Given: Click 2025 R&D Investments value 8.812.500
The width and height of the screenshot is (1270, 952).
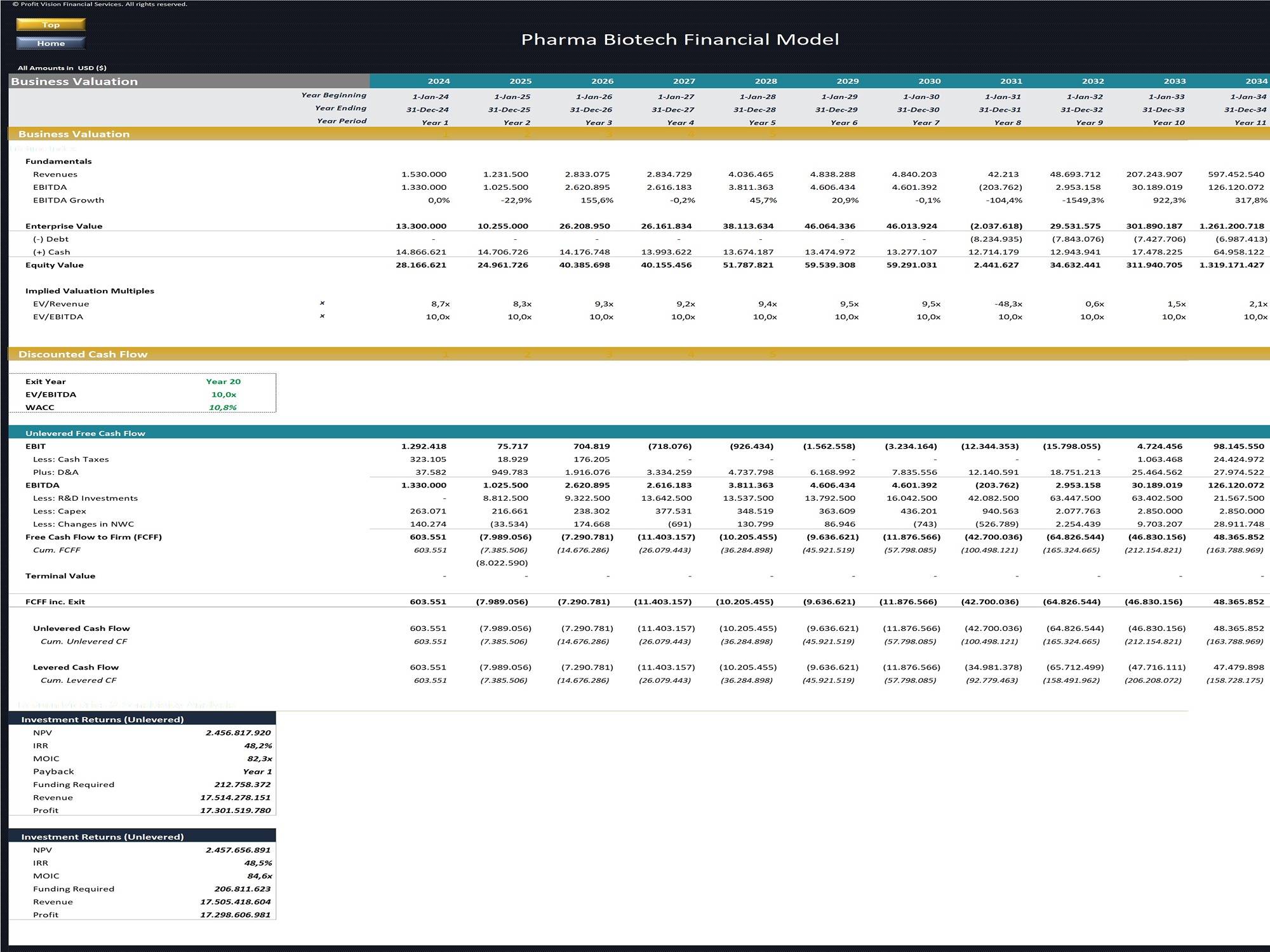Looking at the screenshot, I should pos(506,498).
